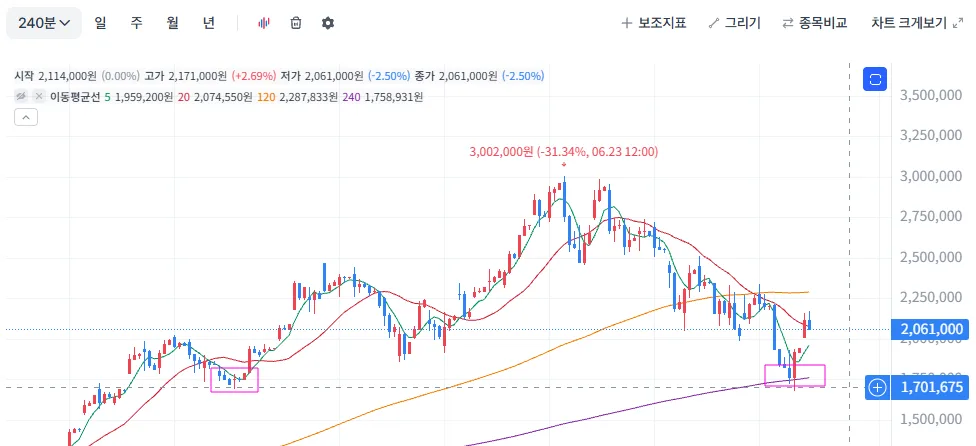Select the 년 (yearly) period
976x446 pixels.
209,23
